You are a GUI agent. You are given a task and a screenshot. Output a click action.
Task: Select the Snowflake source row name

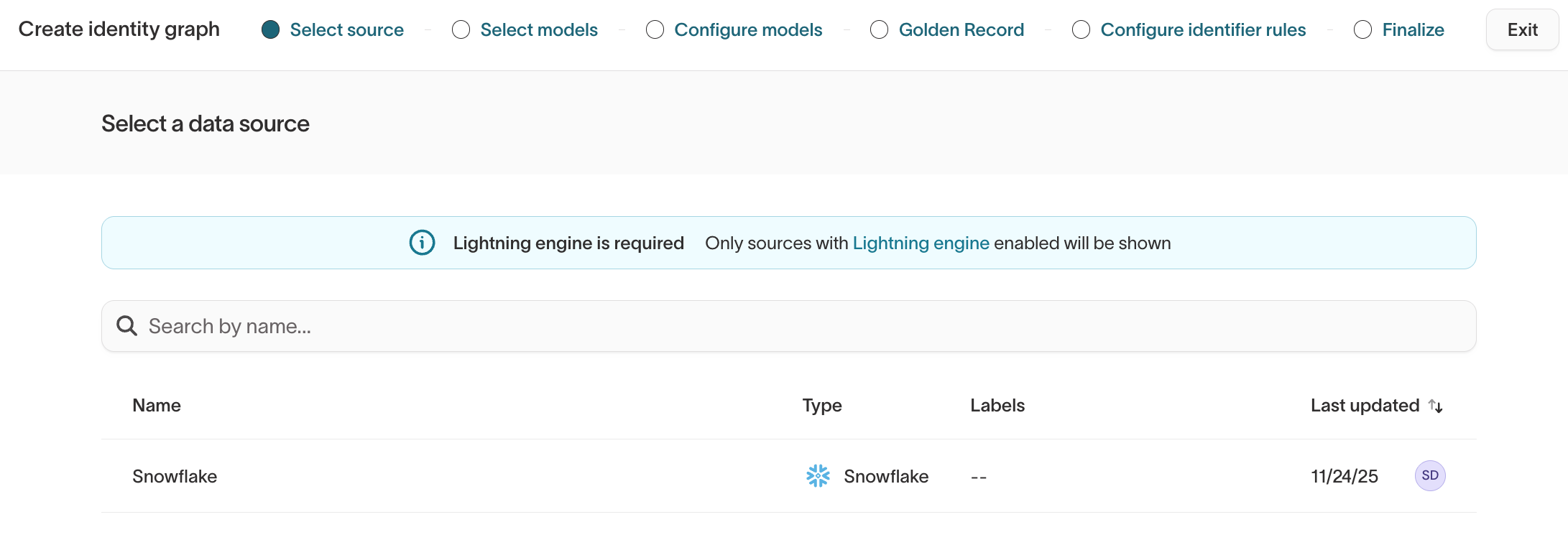(x=175, y=476)
